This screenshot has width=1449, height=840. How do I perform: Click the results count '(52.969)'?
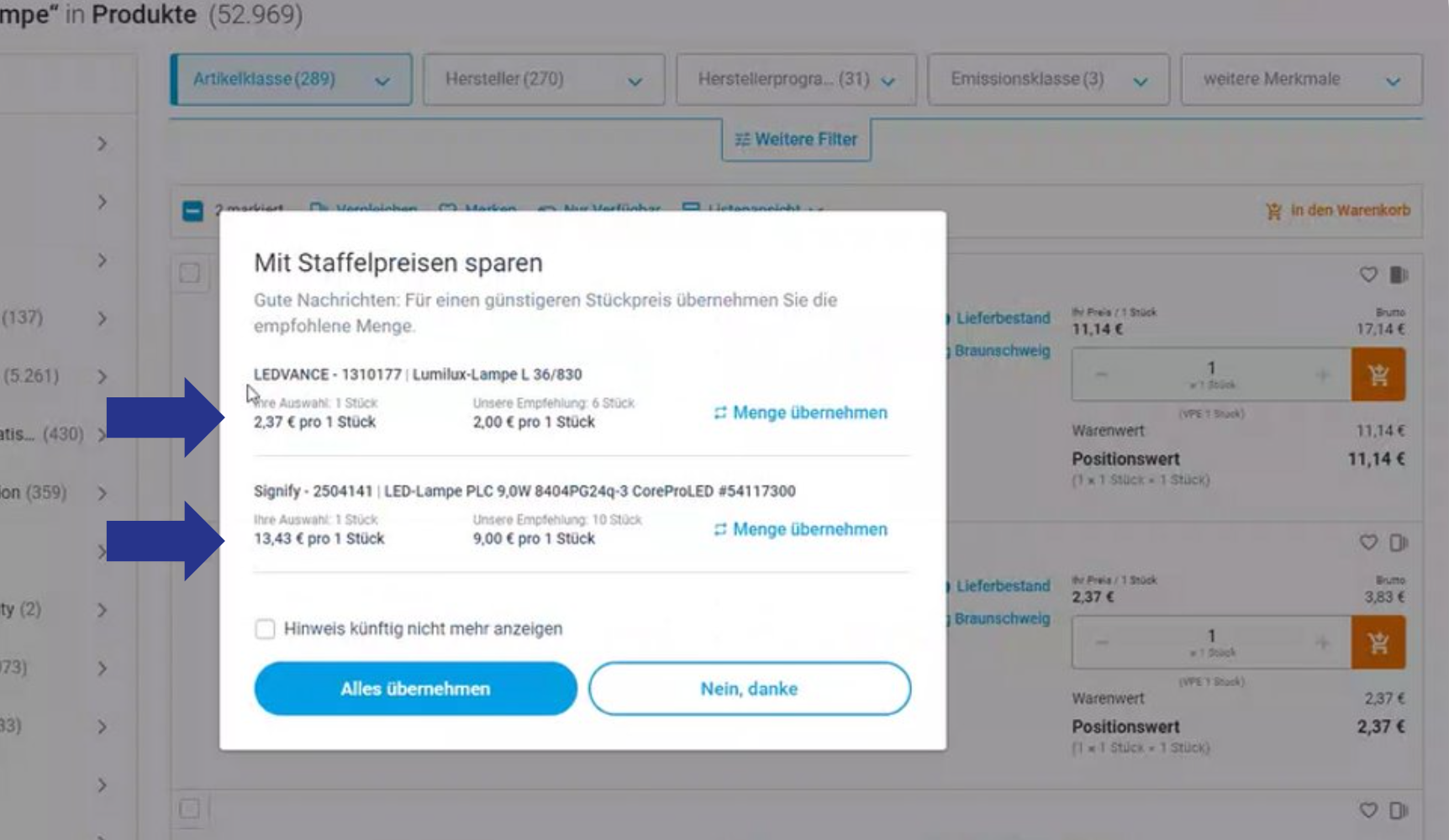[256, 14]
